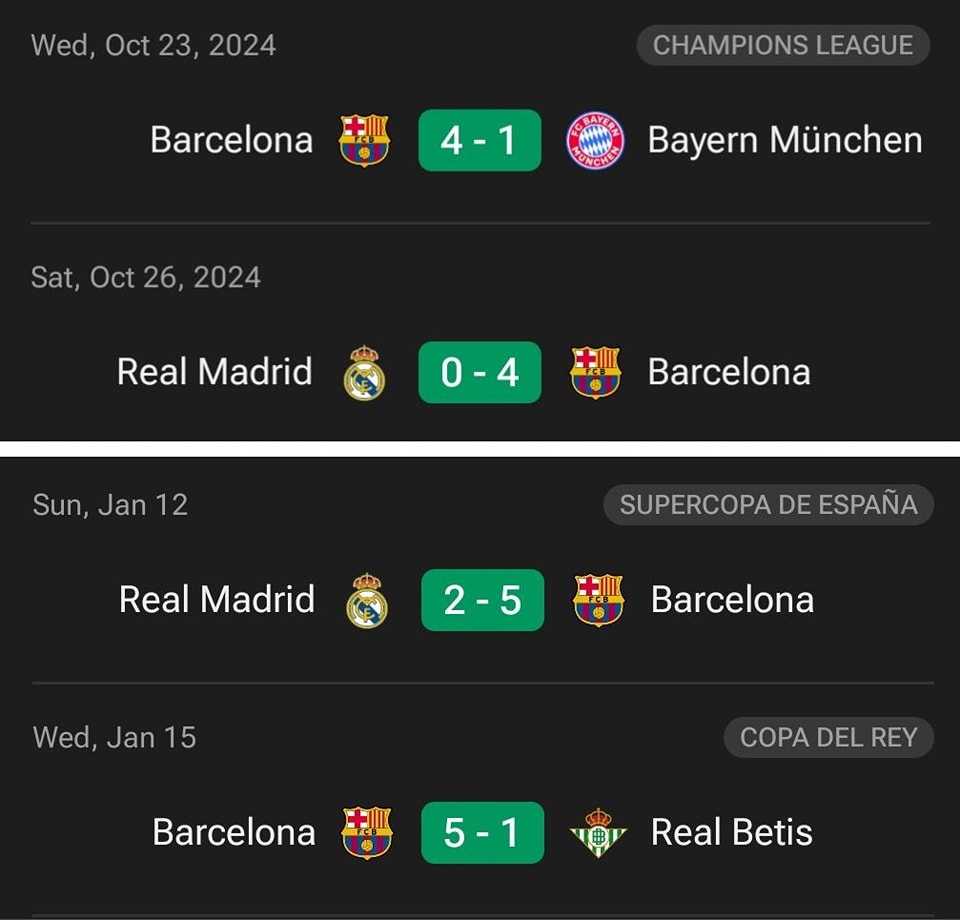960x920 pixels.
Task: Click Barcelona crest in the 0 - 4 match
Action: point(595,373)
